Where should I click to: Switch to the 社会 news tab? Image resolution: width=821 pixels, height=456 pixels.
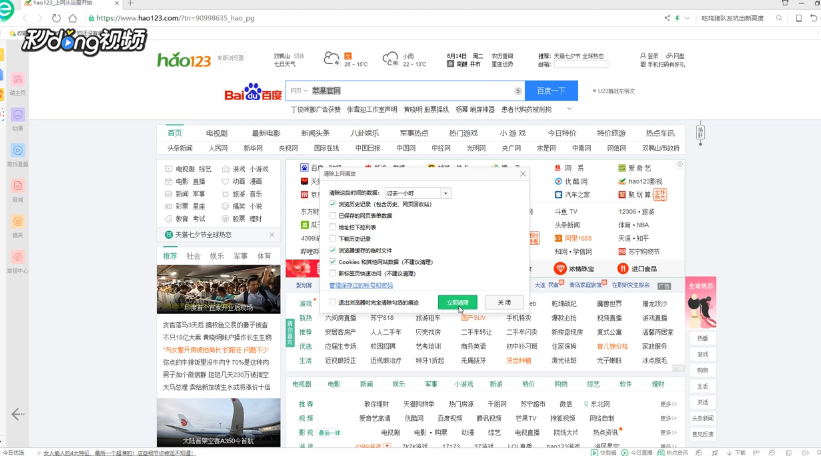193,256
